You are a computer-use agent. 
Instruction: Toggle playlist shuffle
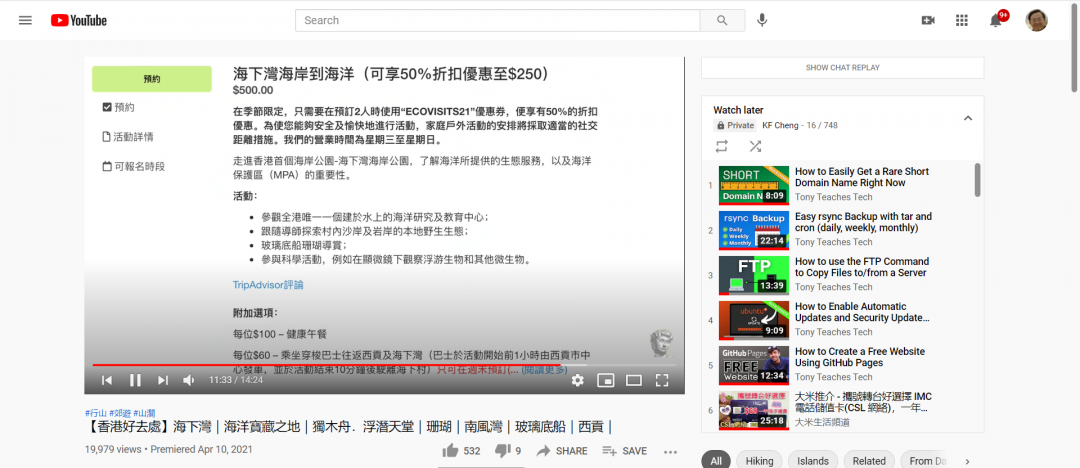(x=755, y=146)
